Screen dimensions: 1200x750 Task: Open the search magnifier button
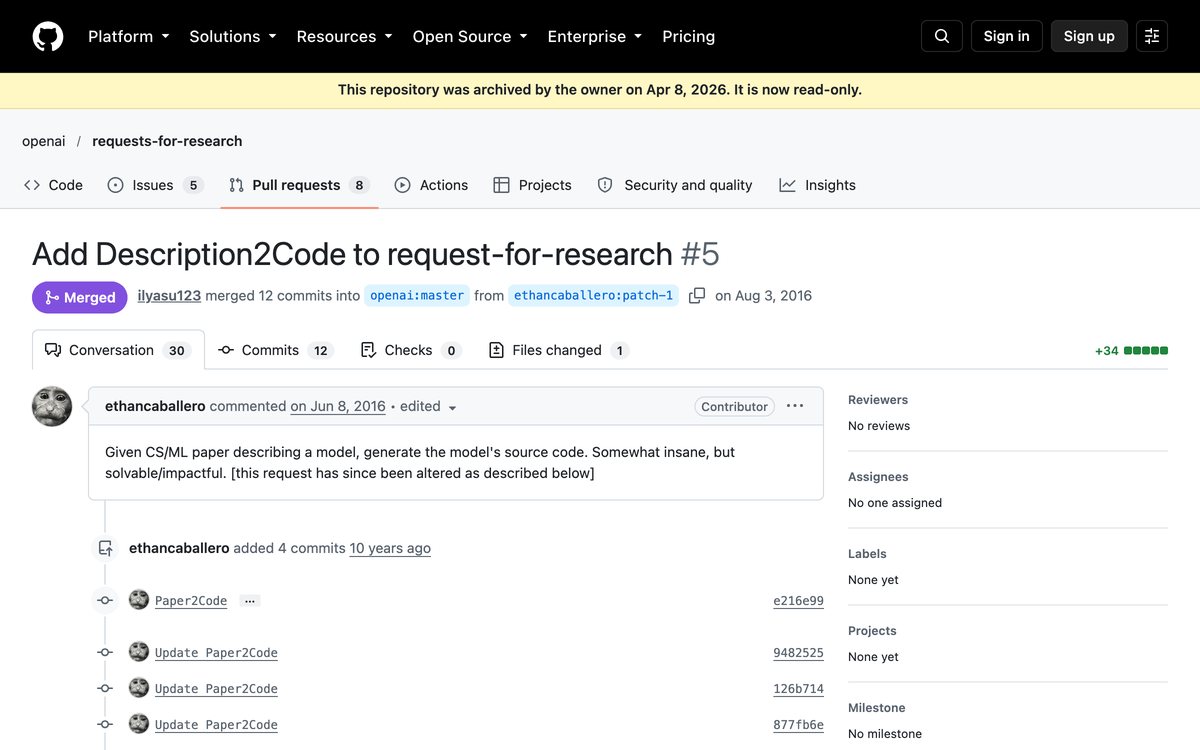tap(942, 36)
